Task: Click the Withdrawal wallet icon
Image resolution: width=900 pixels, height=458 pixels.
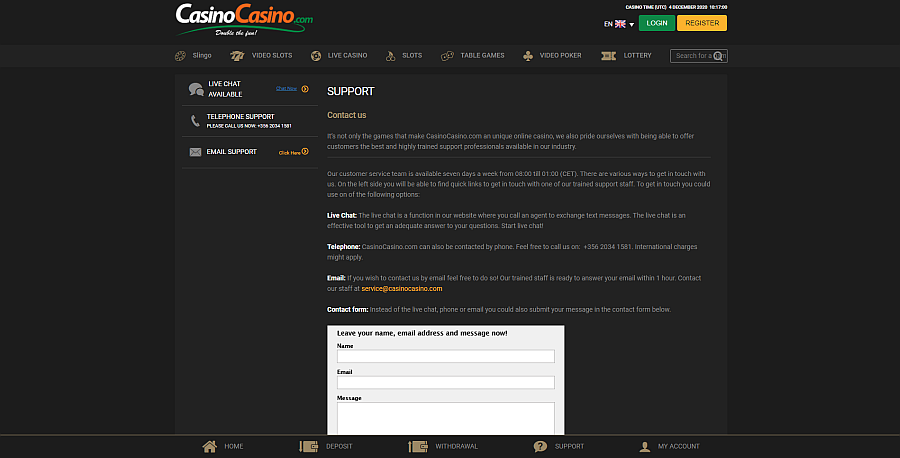Action: point(418,447)
